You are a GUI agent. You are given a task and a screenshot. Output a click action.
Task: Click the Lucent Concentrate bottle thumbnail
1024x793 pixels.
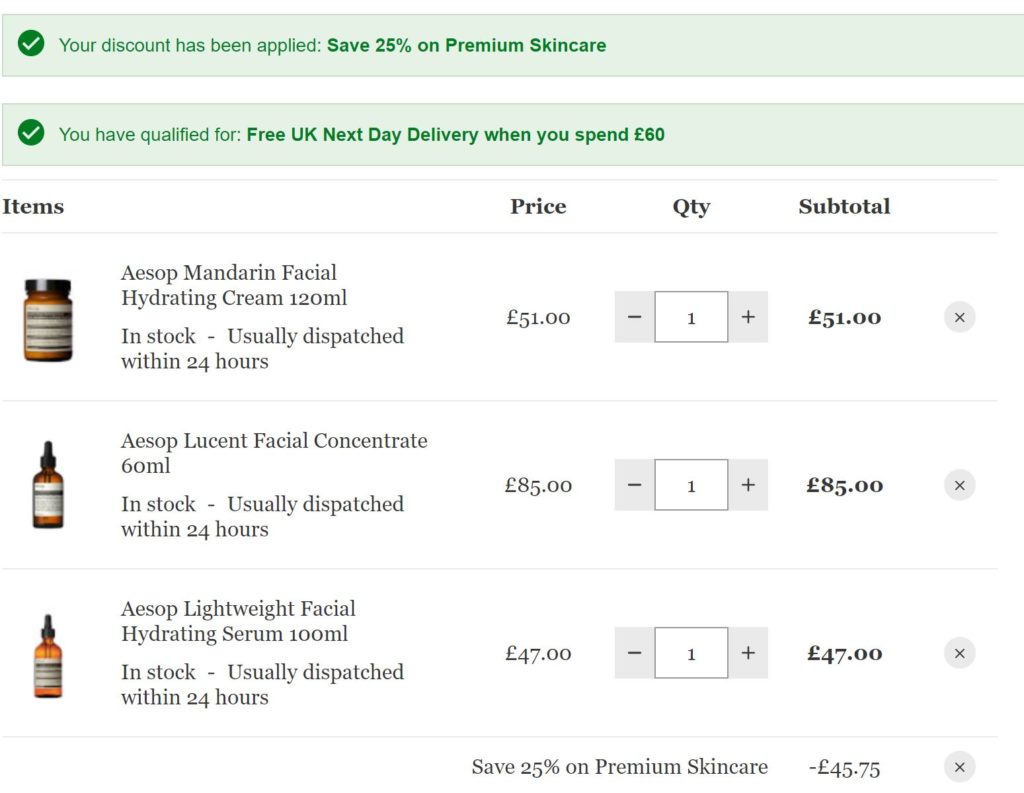(47, 485)
